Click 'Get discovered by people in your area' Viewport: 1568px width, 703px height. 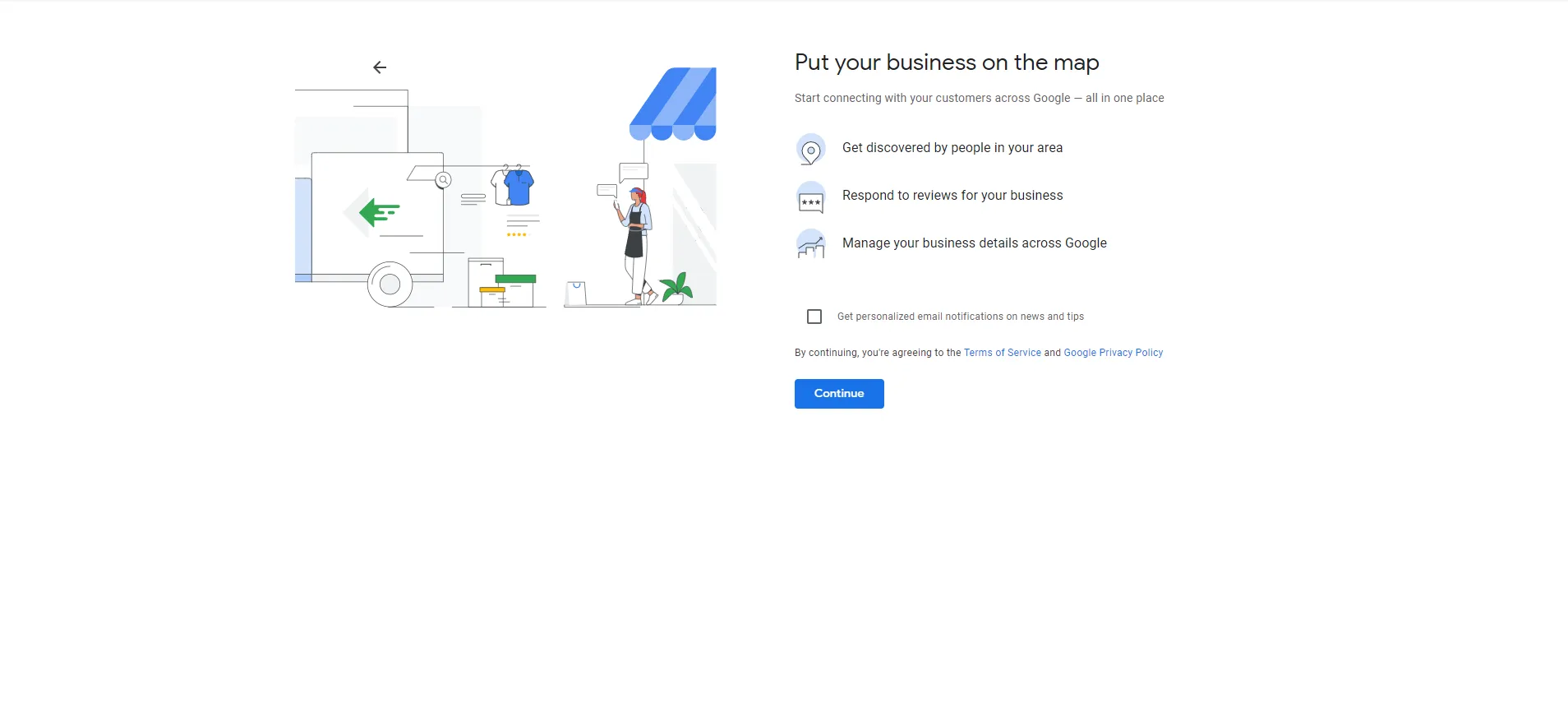(952, 148)
